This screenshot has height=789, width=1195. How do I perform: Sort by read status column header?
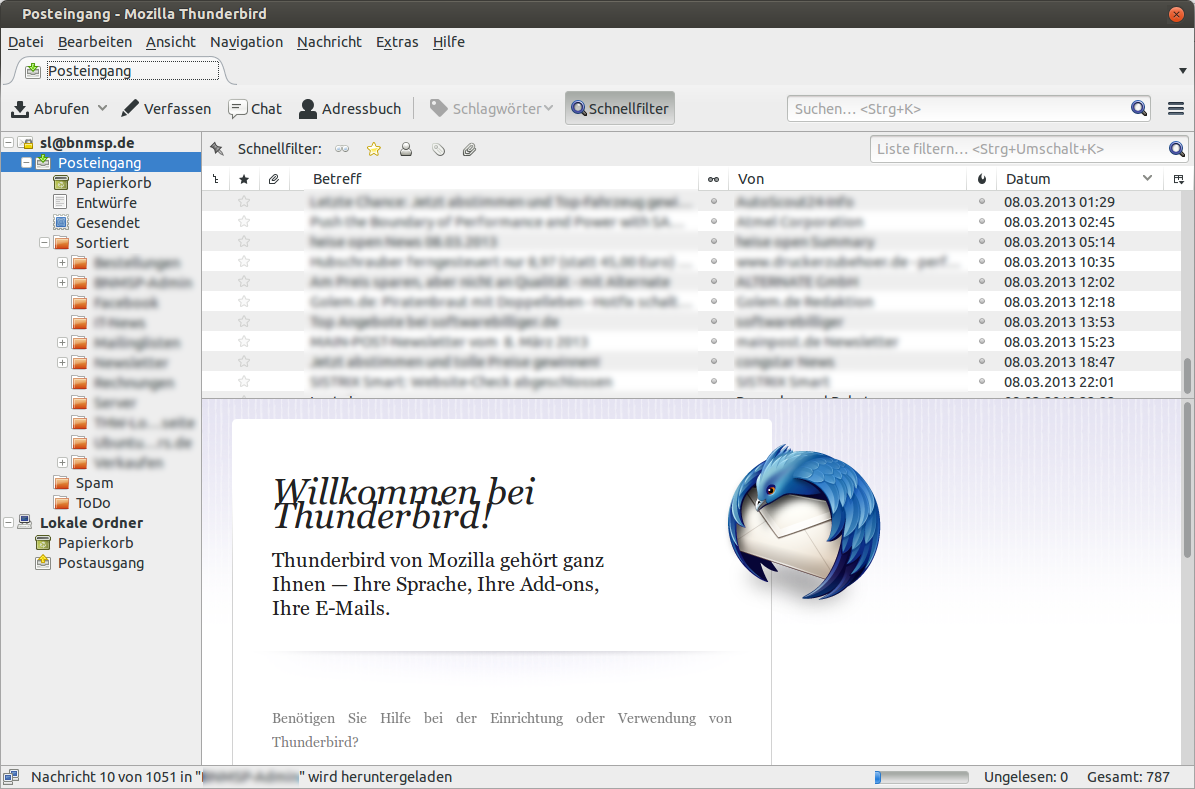pos(713,179)
